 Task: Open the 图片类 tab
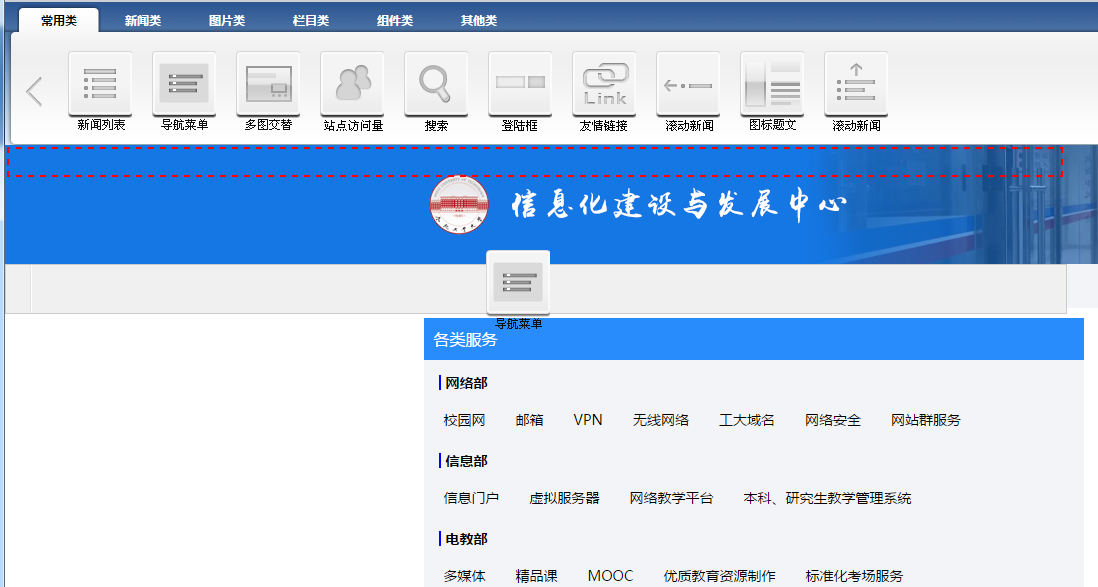point(227,21)
